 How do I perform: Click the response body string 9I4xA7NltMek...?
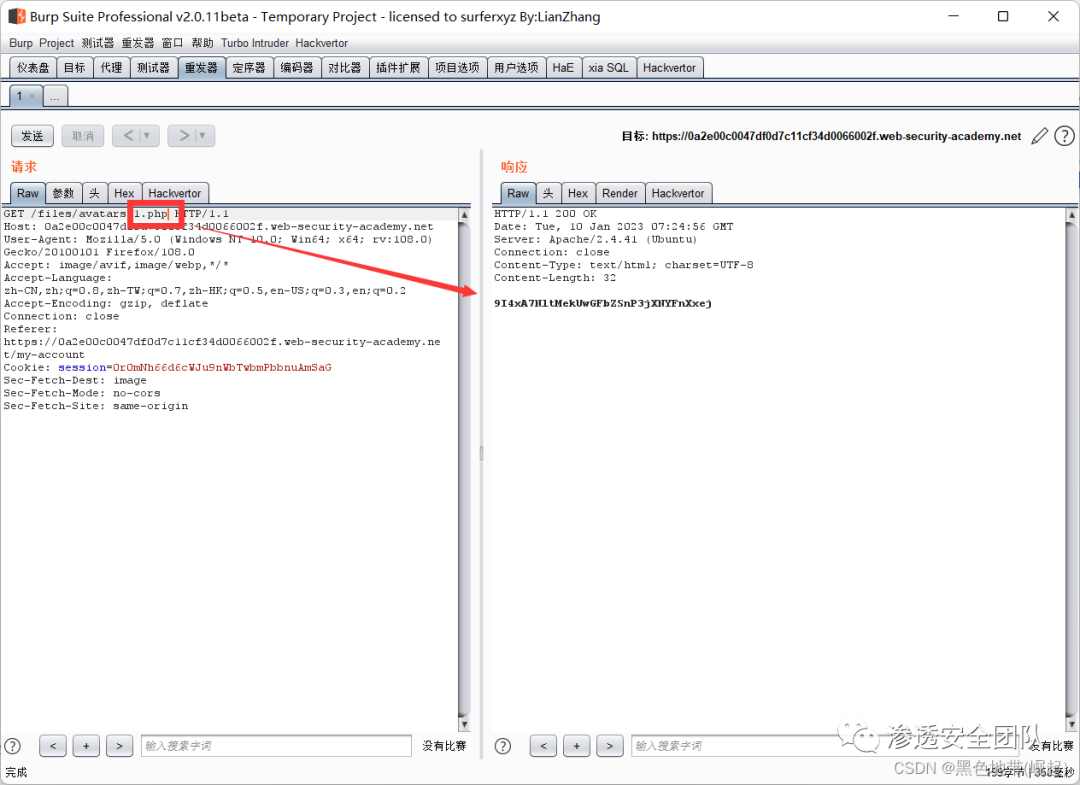click(603, 303)
